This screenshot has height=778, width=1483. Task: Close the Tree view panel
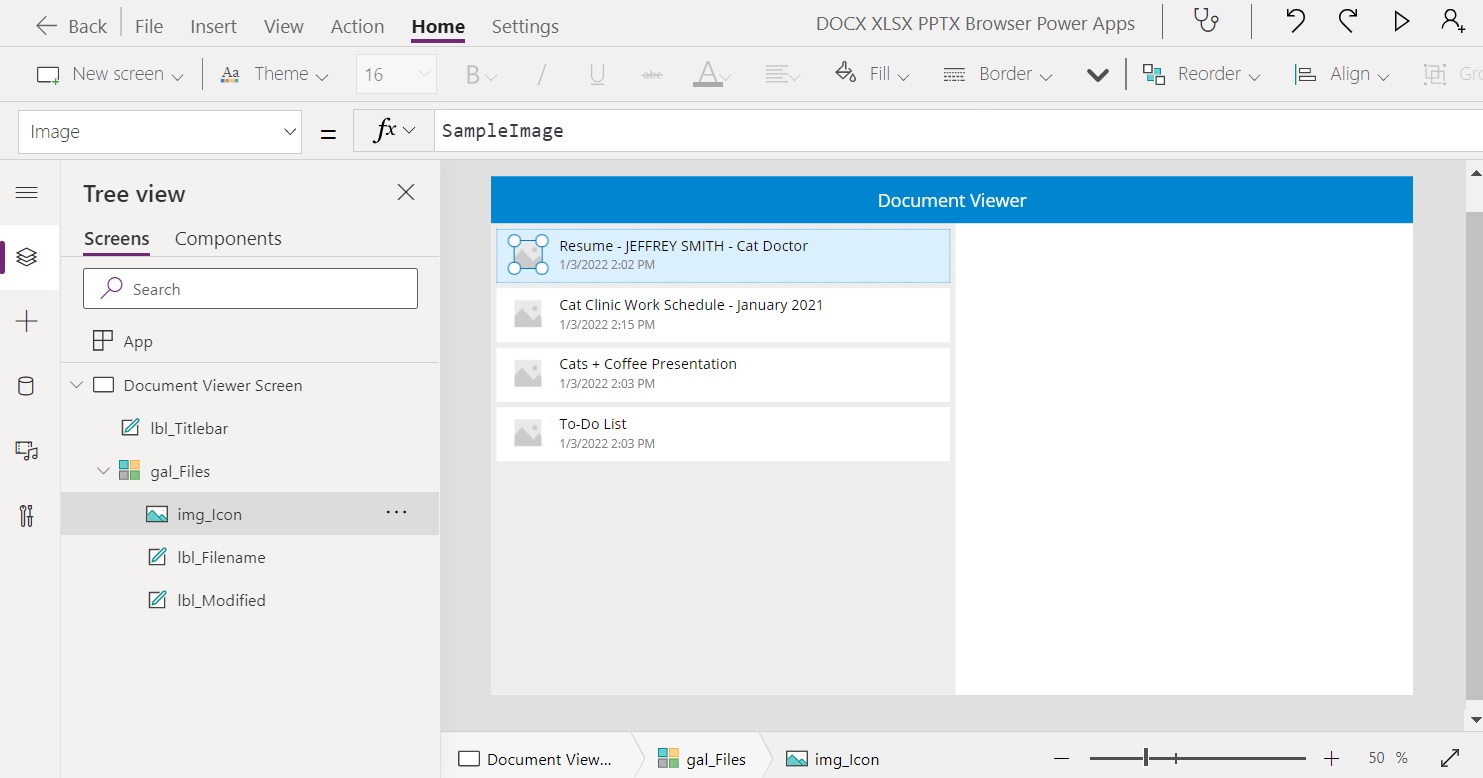click(x=406, y=192)
